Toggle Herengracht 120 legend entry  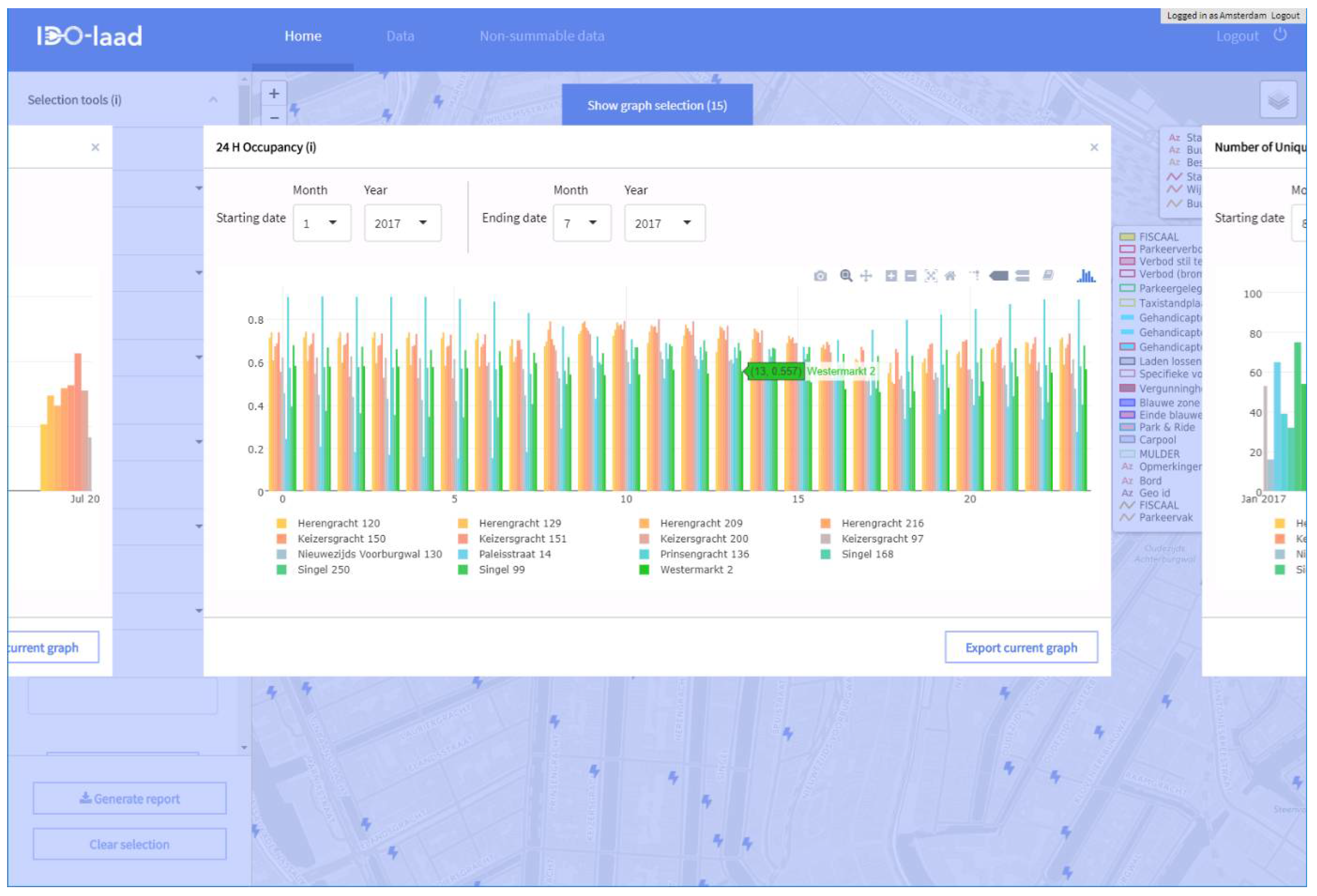[x=338, y=523]
